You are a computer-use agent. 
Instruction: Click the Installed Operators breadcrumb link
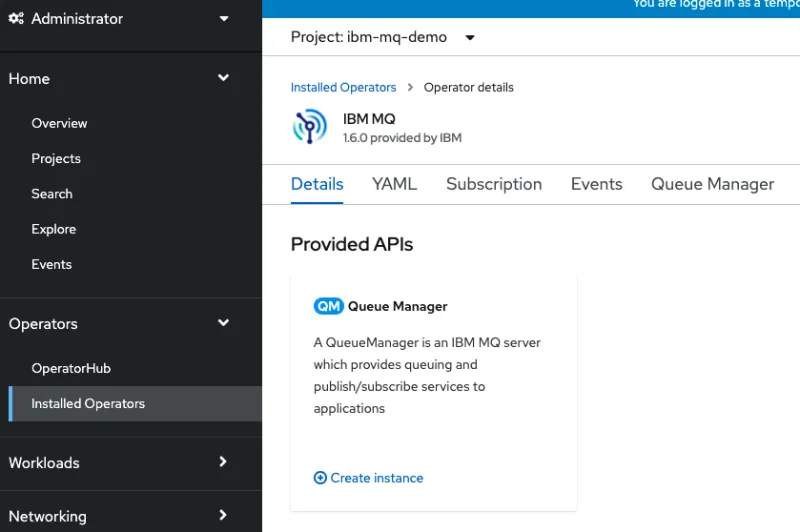click(343, 88)
